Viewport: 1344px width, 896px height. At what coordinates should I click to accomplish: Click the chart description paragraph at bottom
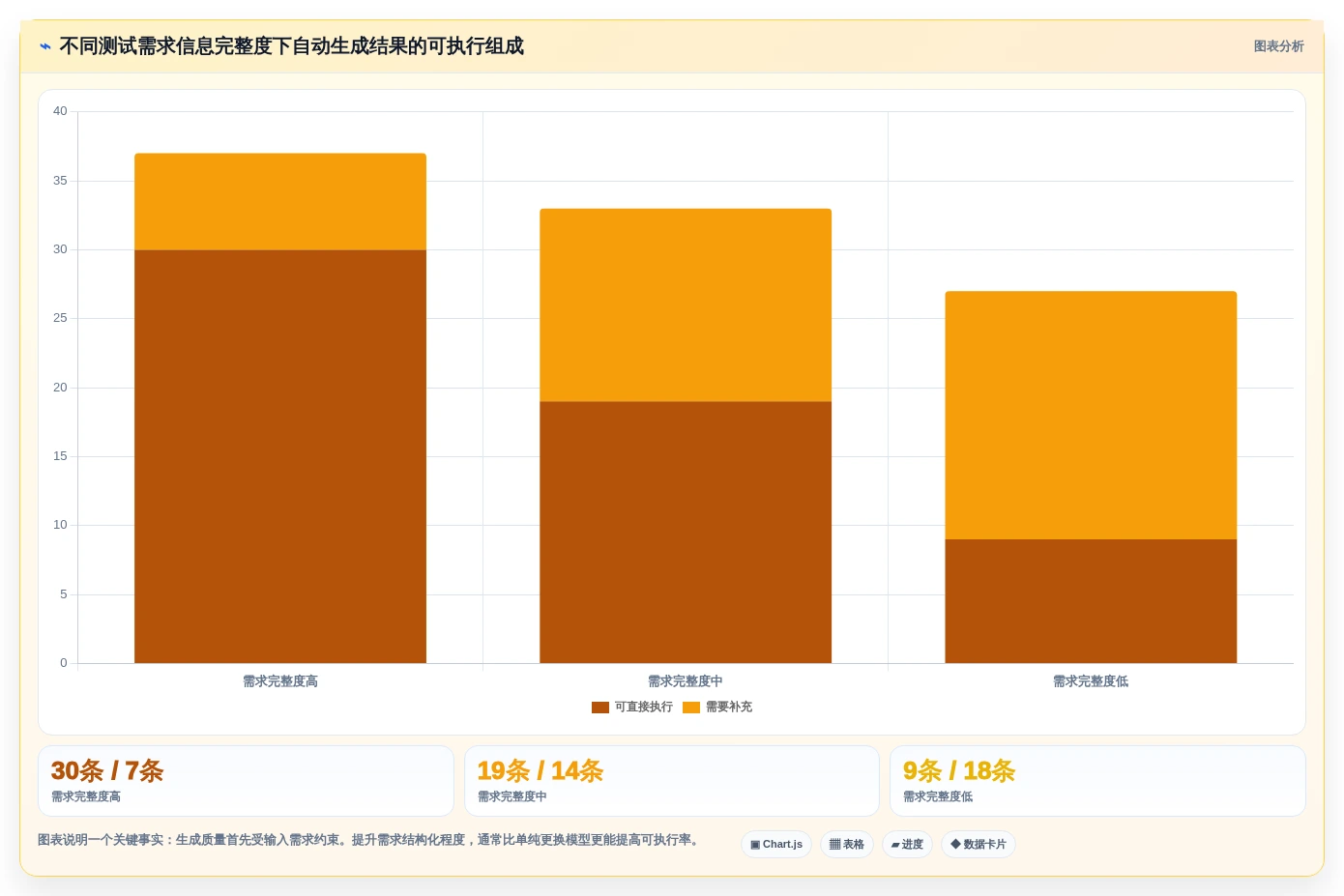point(370,840)
